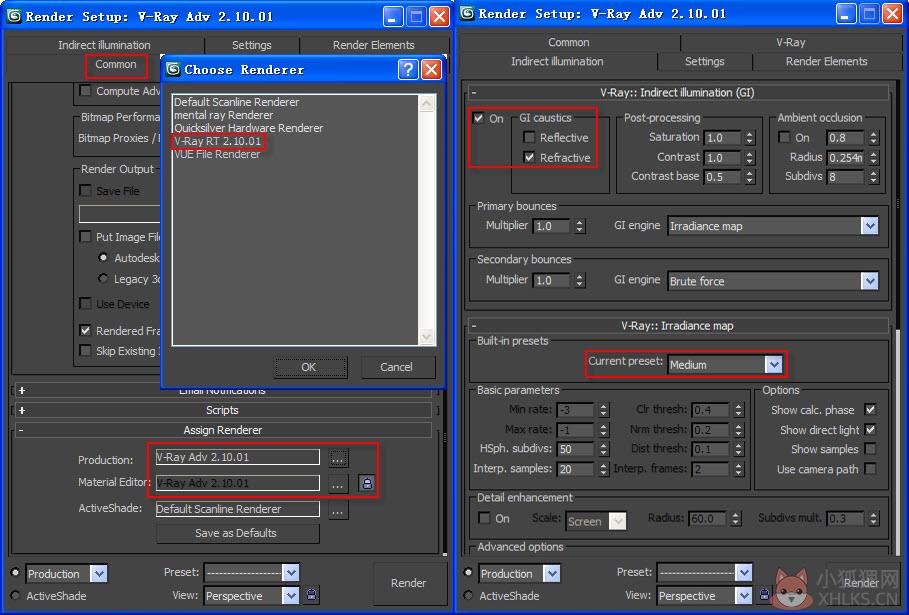
Task: Select mental ray Renderer in list
Action: pos(224,115)
